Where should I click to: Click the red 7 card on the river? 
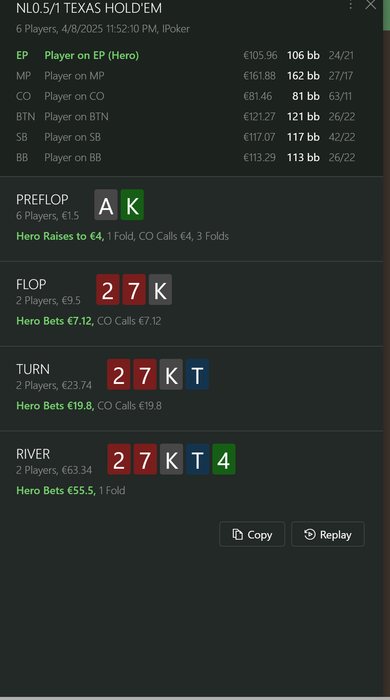[x=145, y=459]
